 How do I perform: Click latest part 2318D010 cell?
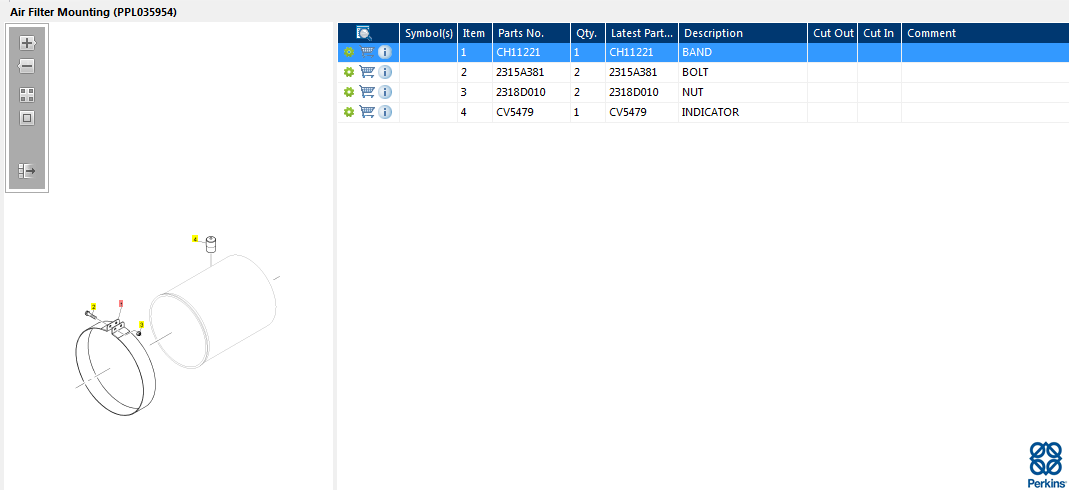tap(642, 92)
